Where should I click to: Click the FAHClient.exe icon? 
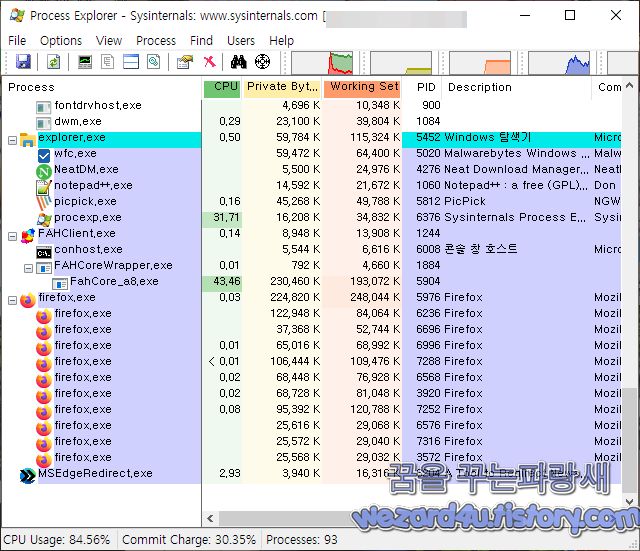(28, 236)
